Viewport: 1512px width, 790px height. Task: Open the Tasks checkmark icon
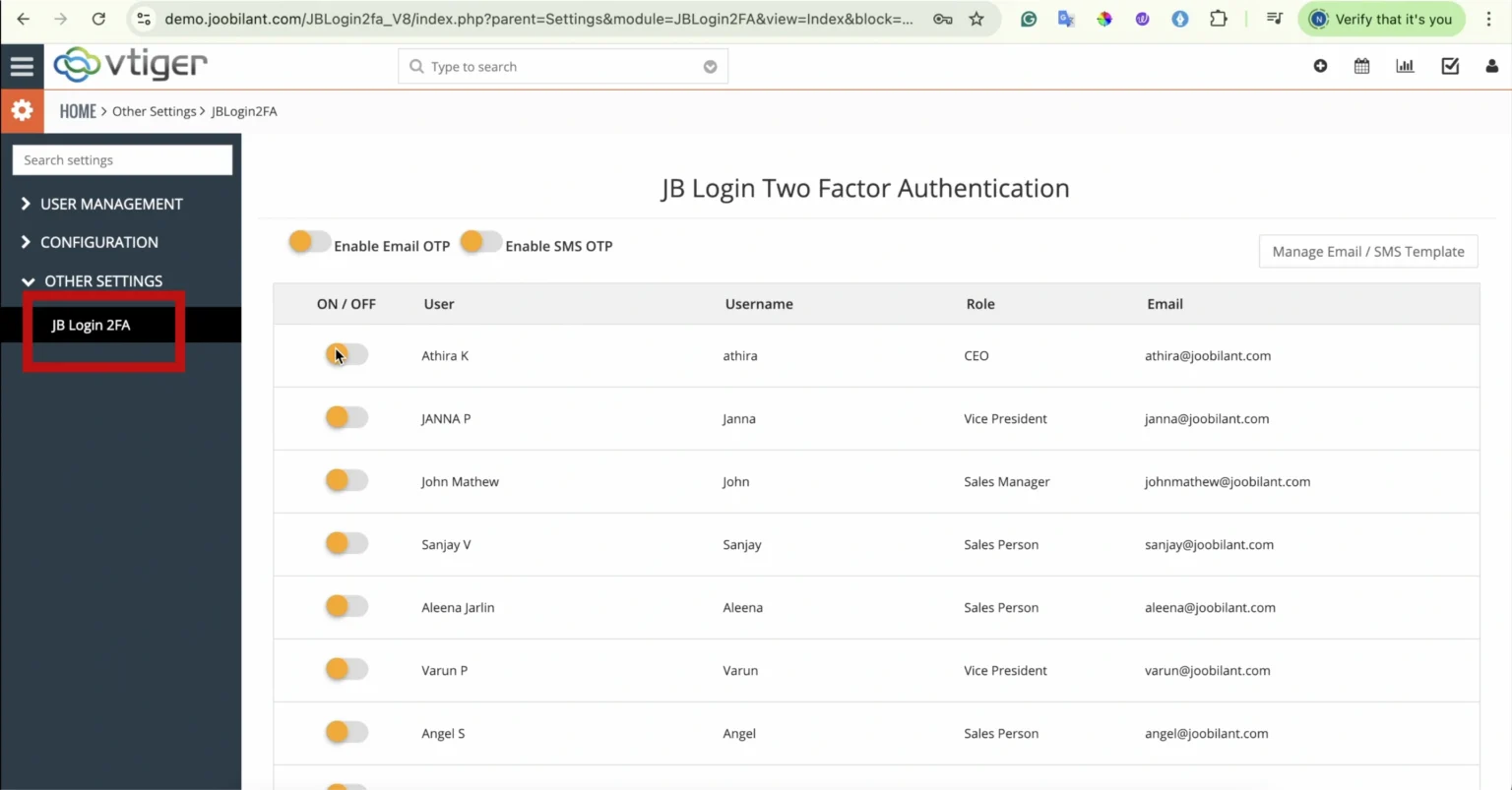click(x=1449, y=66)
